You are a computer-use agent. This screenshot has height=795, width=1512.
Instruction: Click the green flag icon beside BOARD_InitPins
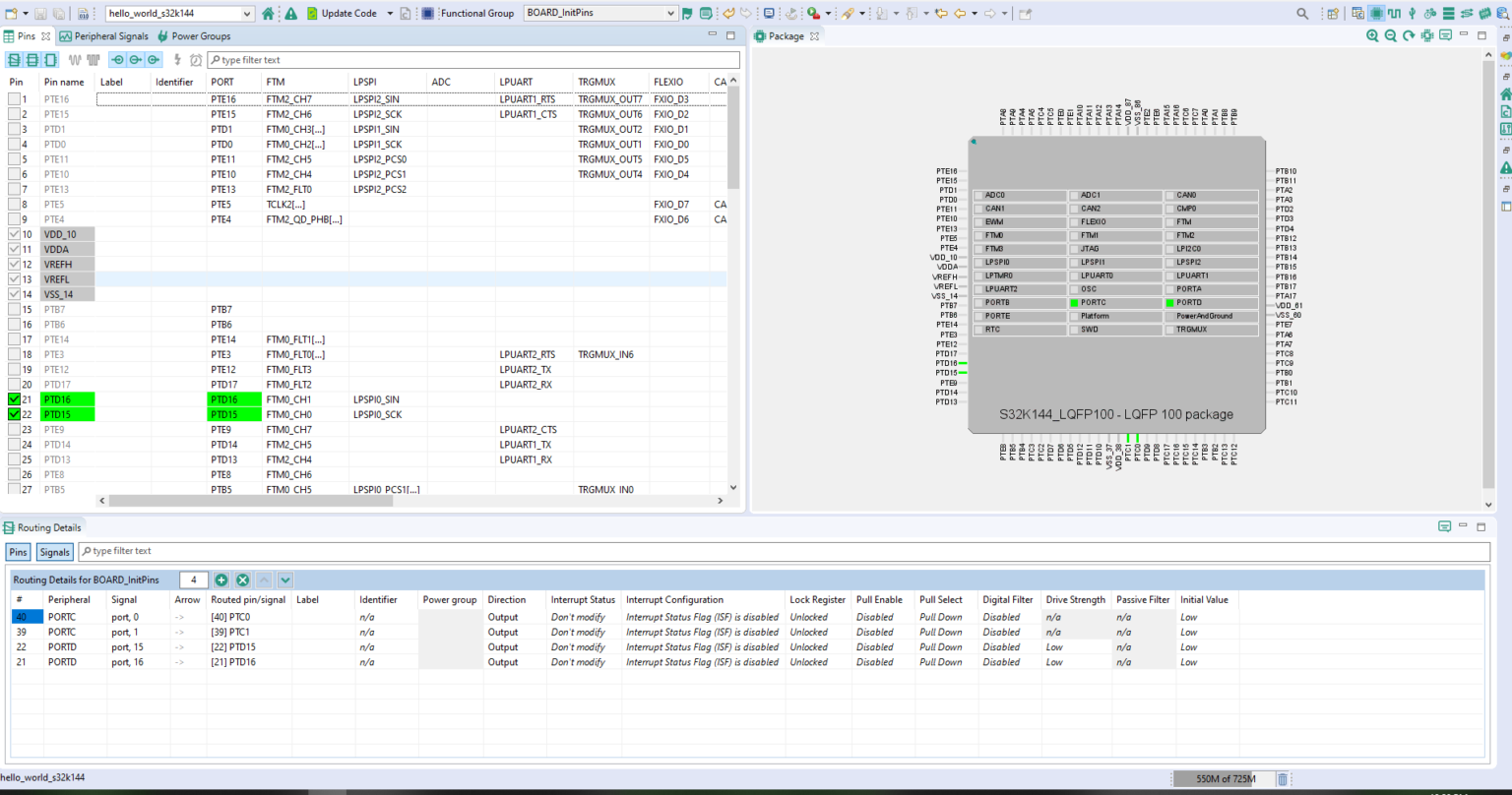click(x=687, y=14)
